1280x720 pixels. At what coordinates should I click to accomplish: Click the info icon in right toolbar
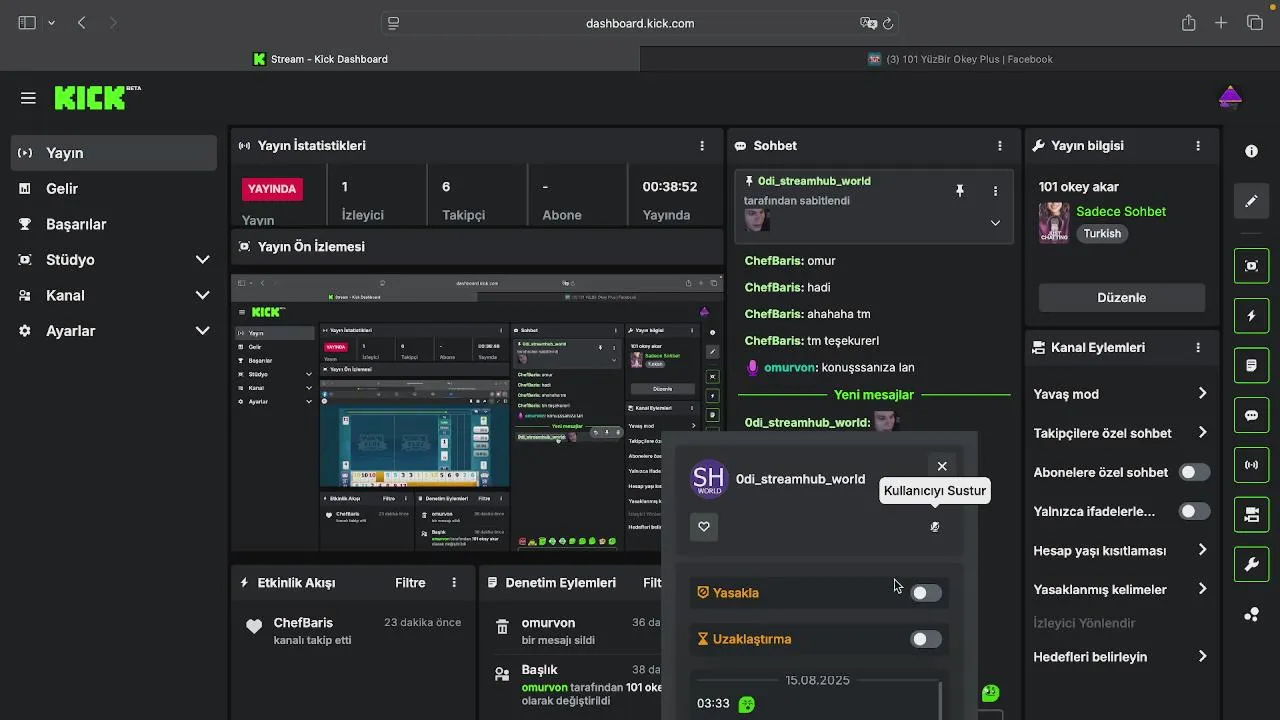point(1251,151)
